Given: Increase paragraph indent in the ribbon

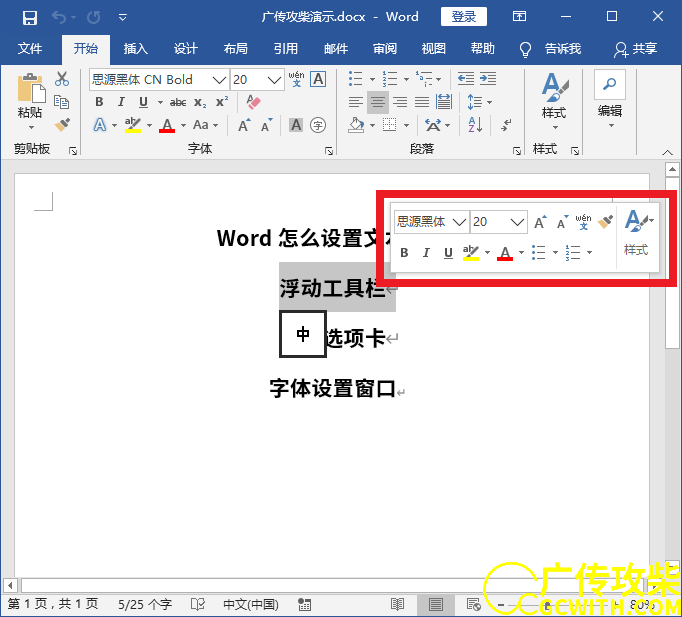Looking at the screenshot, I should tap(488, 79).
